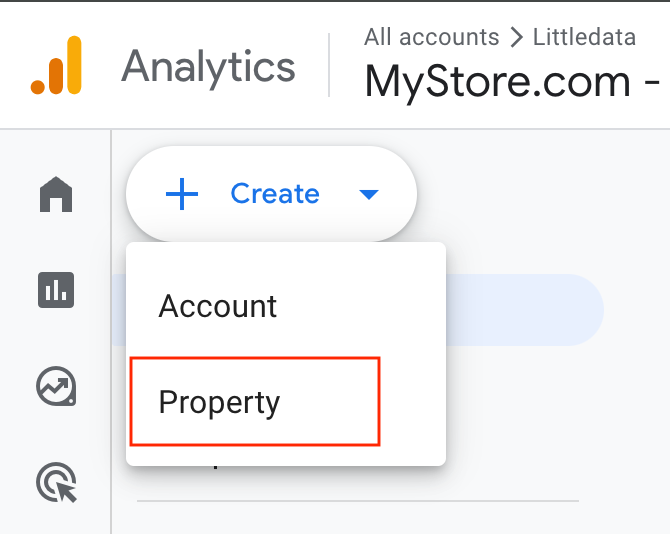This screenshot has height=534, width=670.
Task: Open the MyStore.com property selector
Action: click(x=512, y=82)
